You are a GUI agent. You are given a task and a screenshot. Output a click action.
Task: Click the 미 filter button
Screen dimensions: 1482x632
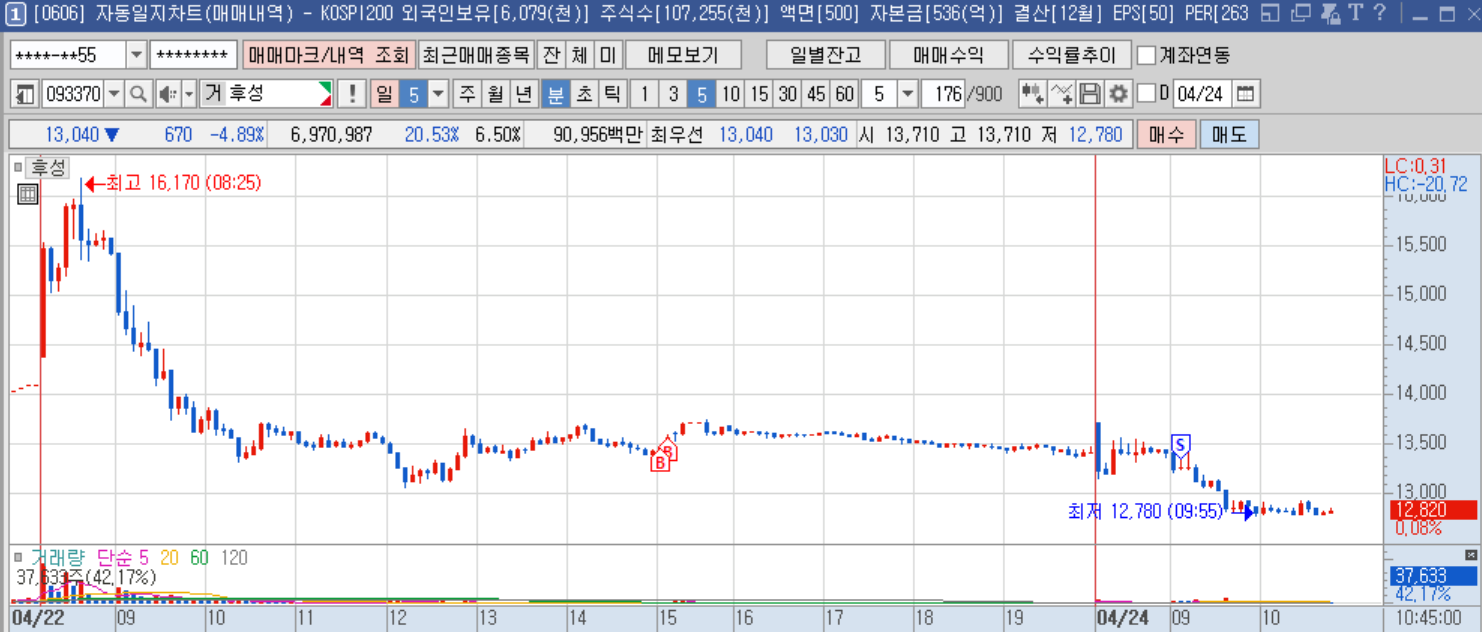pos(607,55)
